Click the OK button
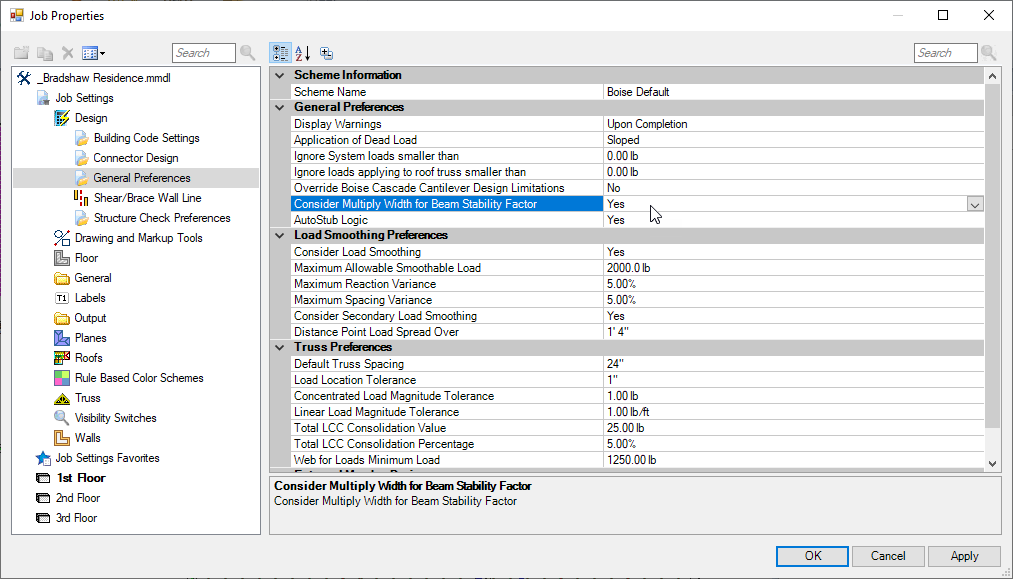This screenshot has width=1013, height=579. point(812,556)
